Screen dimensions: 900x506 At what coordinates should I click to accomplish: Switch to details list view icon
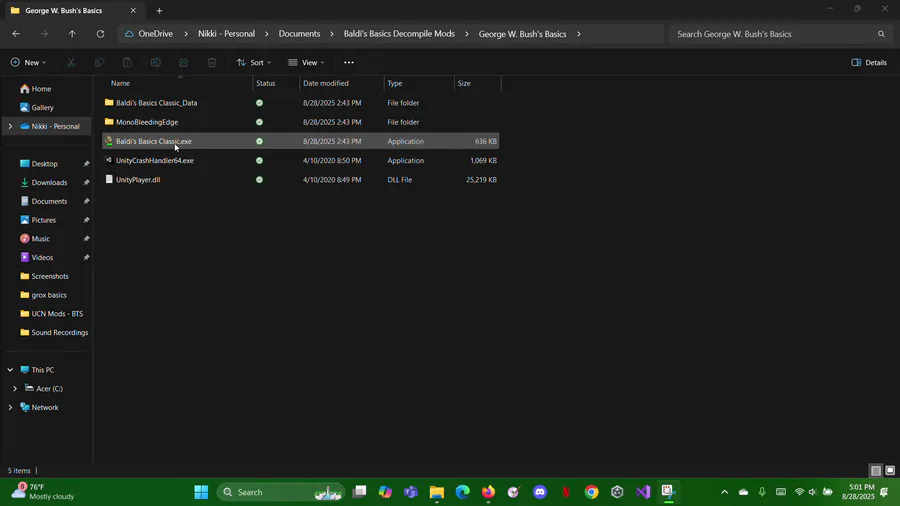click(875, 470)
